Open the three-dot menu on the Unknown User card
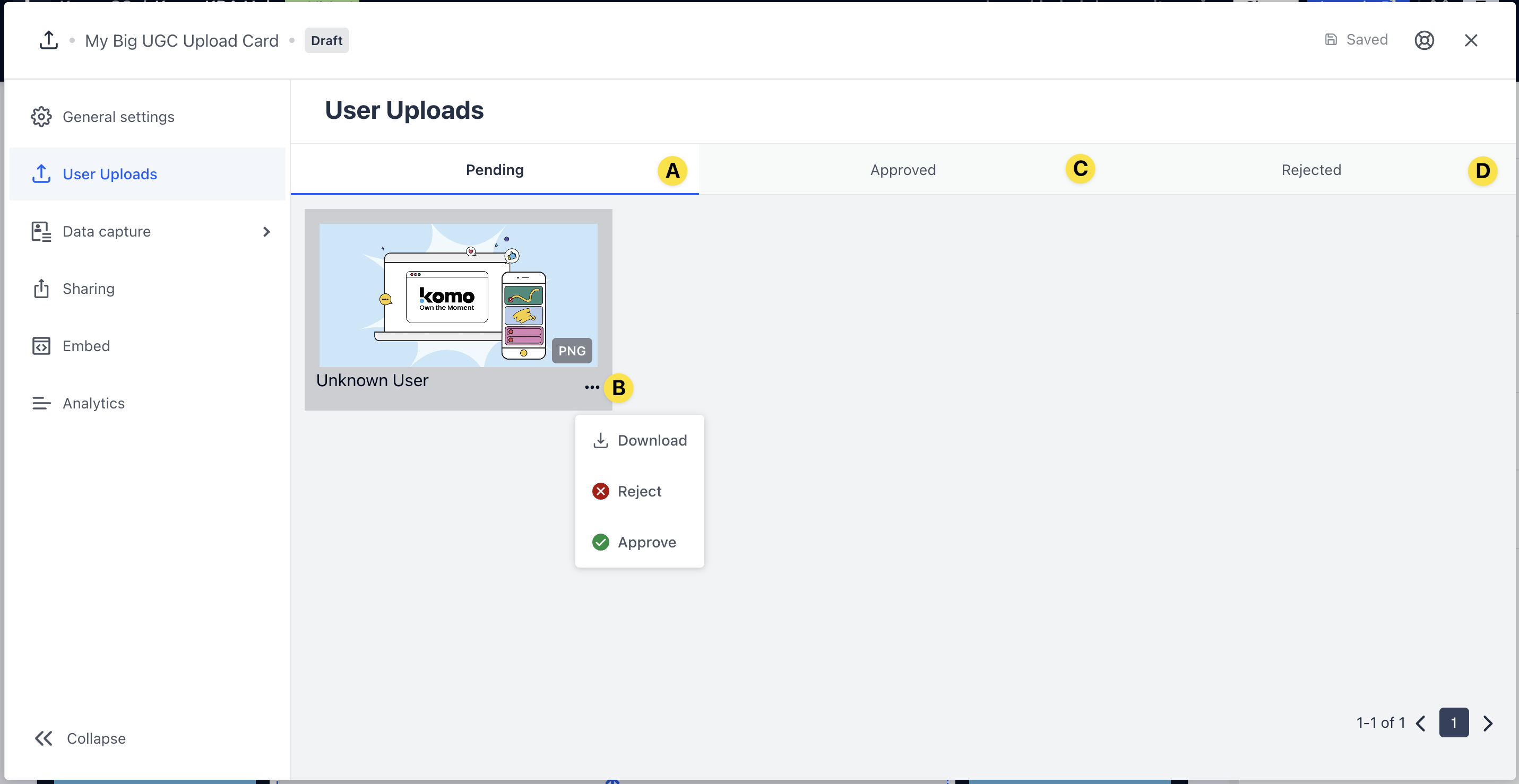This screenshot has width=1519, height=784. pyautogui.click(x=591, y=387)
